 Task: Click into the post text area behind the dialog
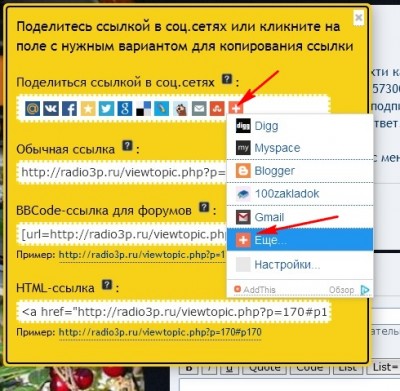pyautogui.click(x=290, y=385)
